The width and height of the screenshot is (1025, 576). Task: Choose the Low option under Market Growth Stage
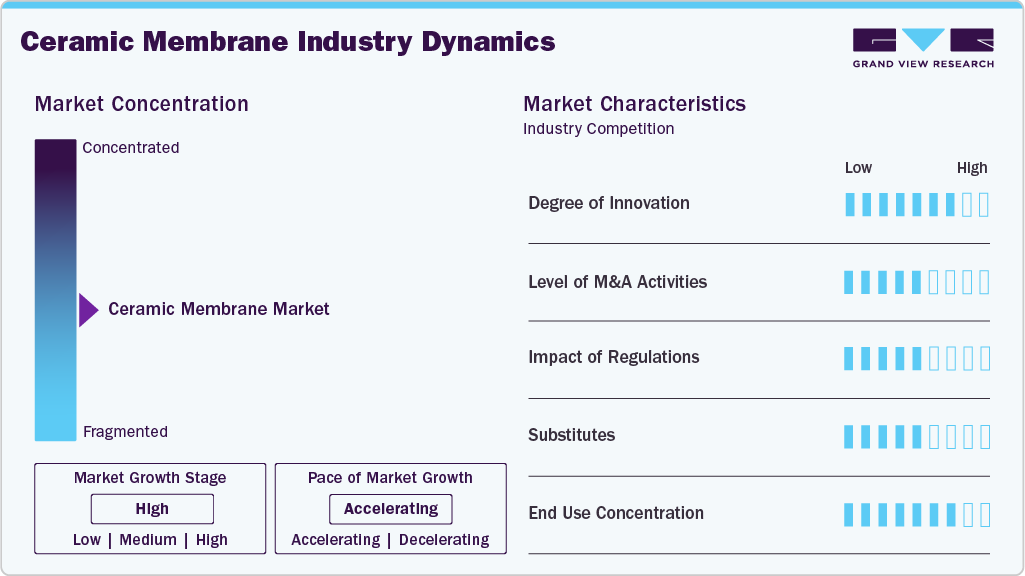pyautogui.click(x=87, y=540)
